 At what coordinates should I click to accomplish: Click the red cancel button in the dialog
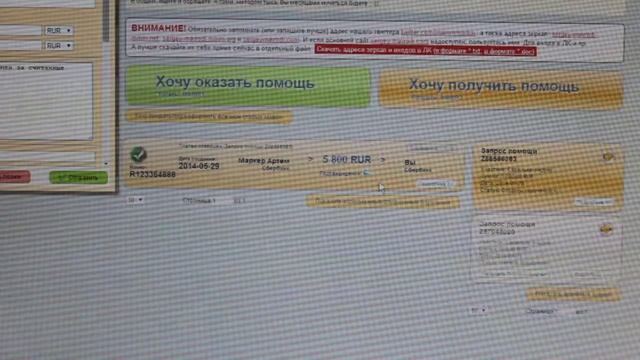14,177
